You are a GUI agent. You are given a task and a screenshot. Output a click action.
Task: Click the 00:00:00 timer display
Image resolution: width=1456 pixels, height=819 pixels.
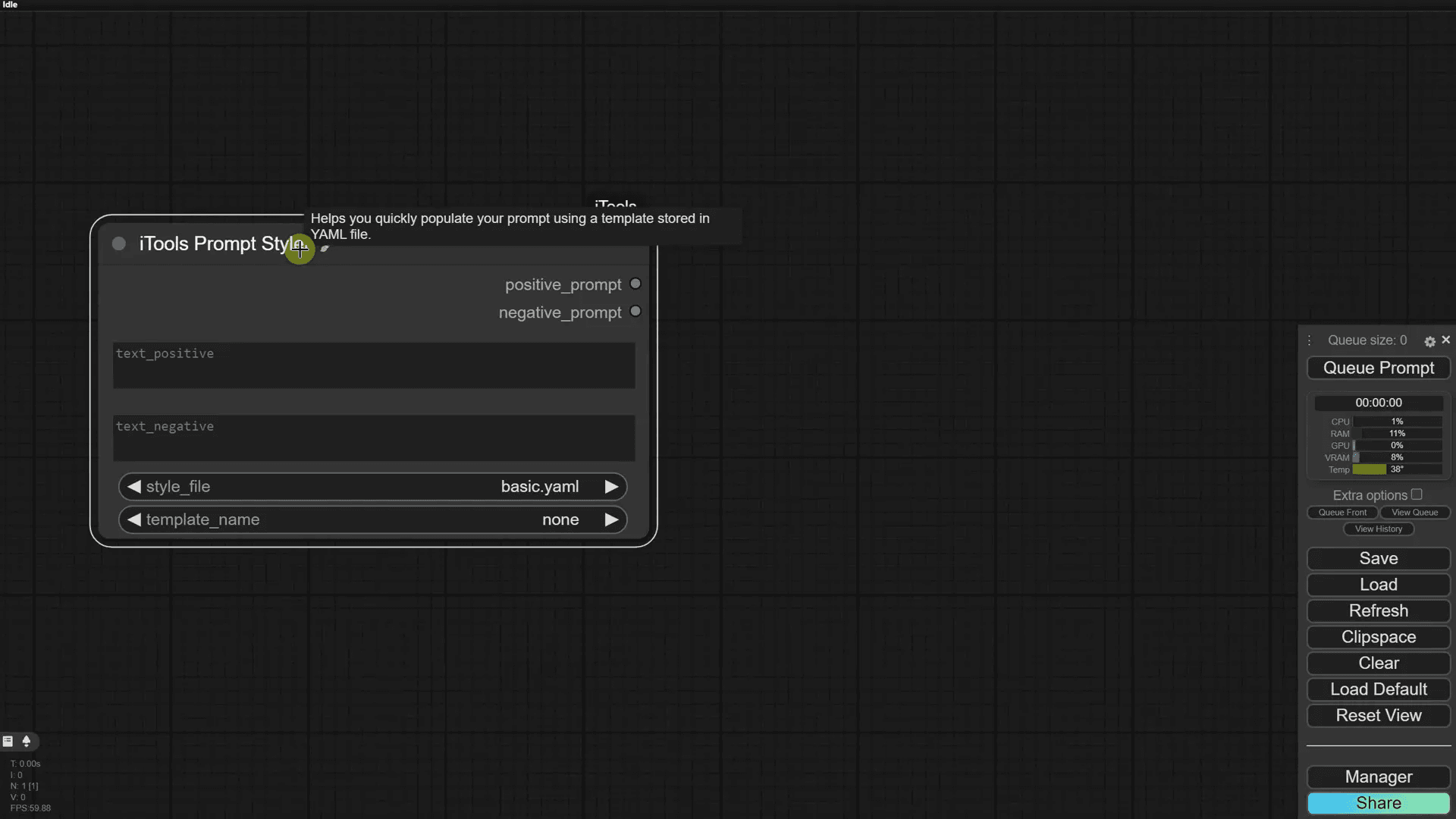click(x=1379, y=403)
